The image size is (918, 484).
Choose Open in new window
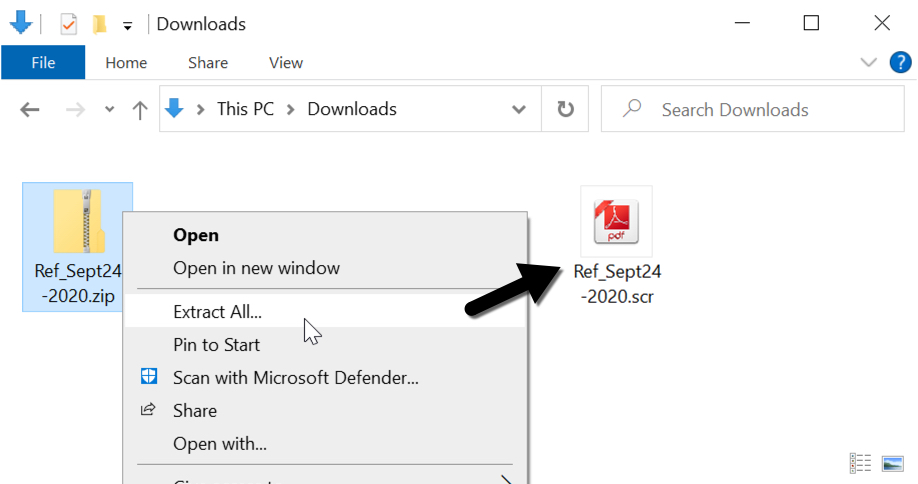(325, 268)
